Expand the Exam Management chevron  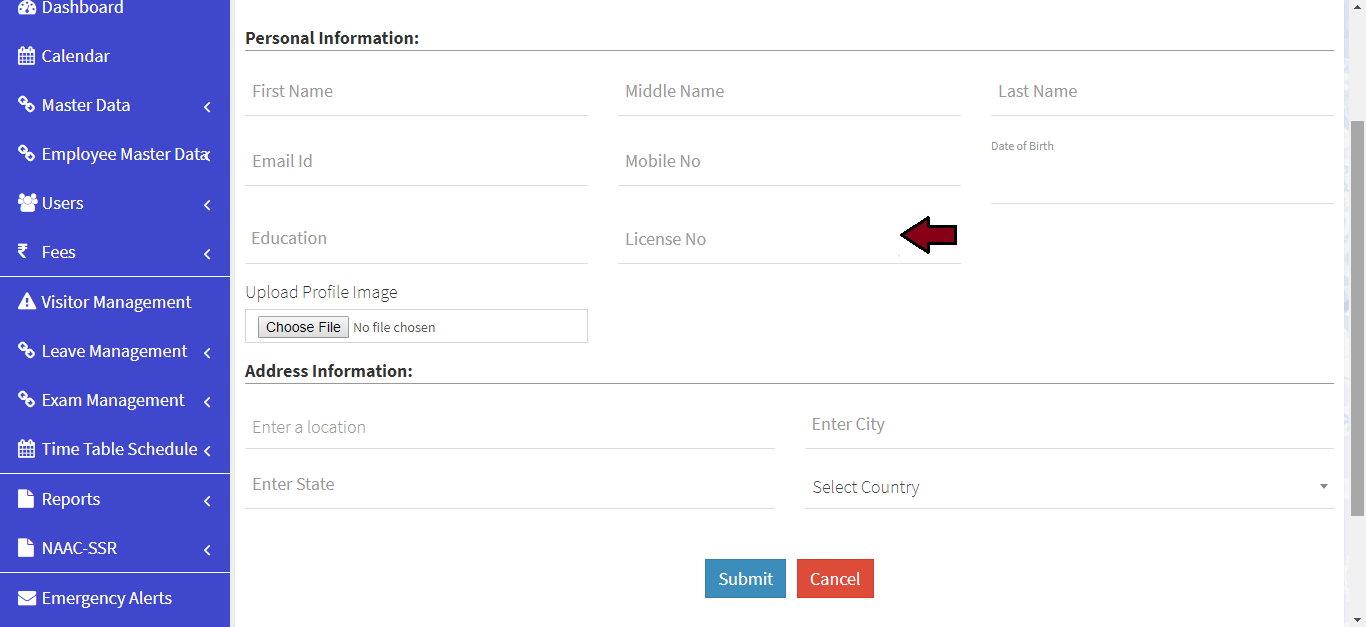[207, 401]
